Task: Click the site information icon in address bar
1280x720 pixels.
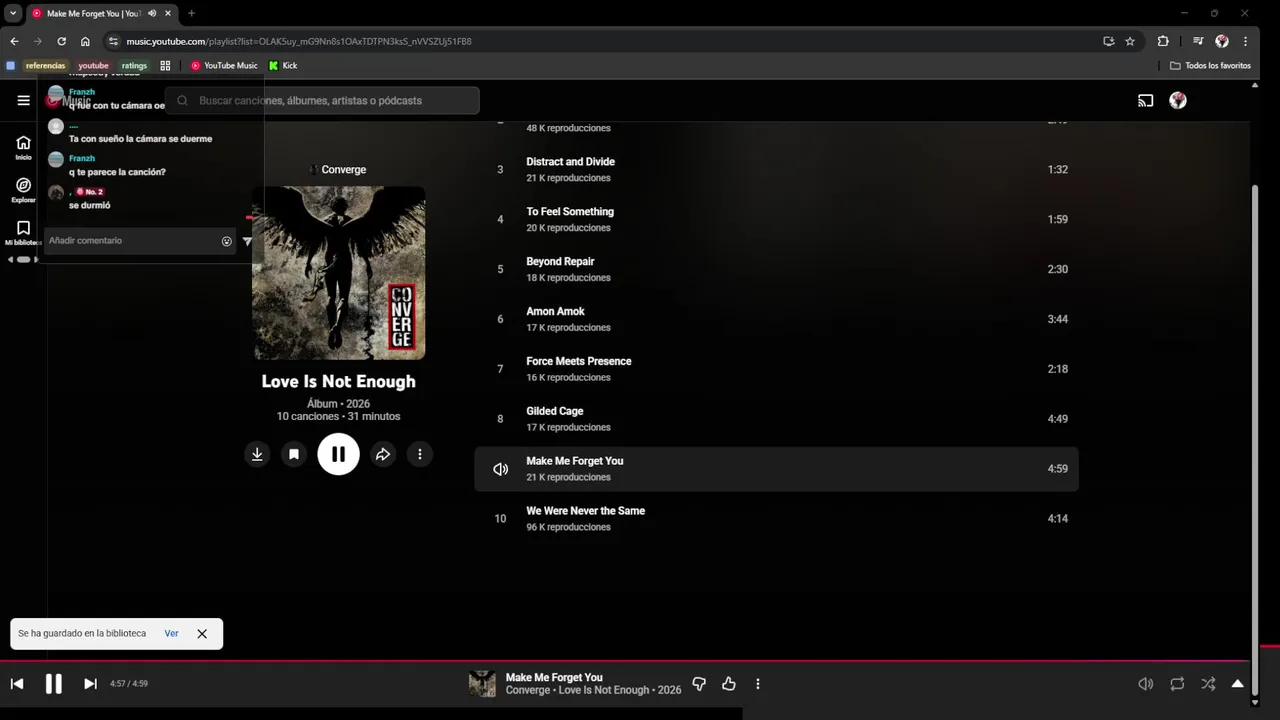Action: click(113, 41)
